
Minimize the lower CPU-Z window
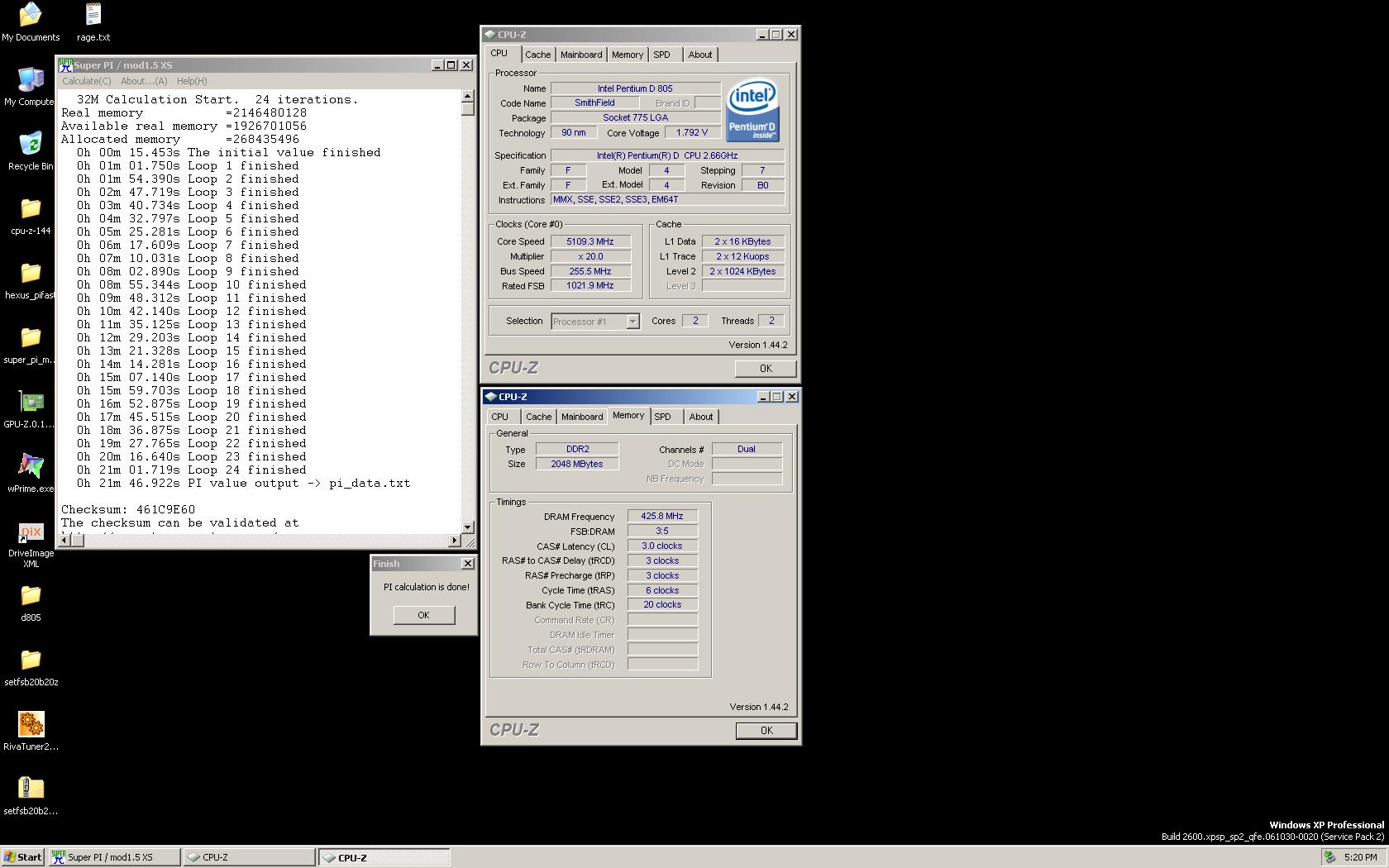[763, 397]
